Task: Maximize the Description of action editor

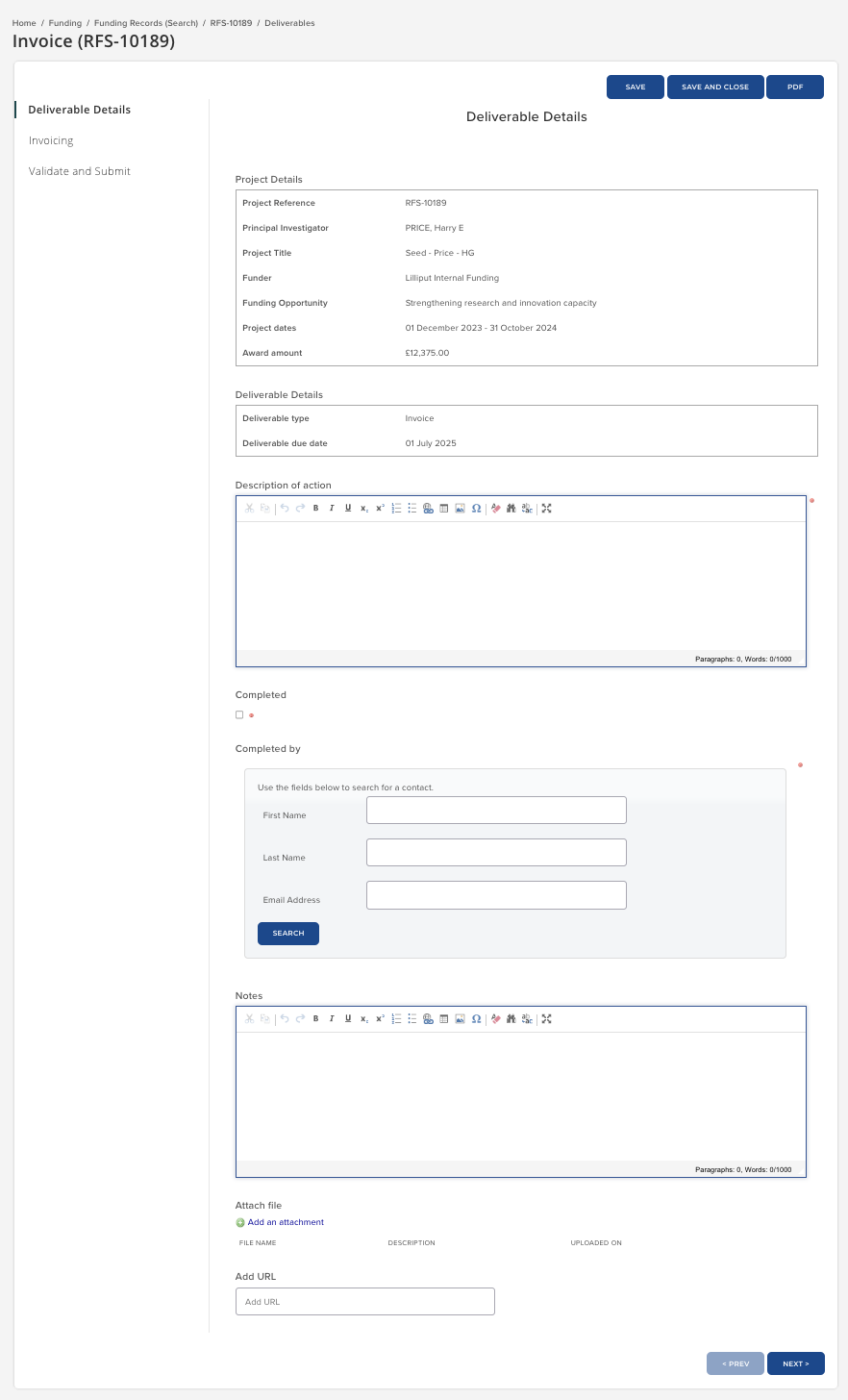Action: coord(546,509)
